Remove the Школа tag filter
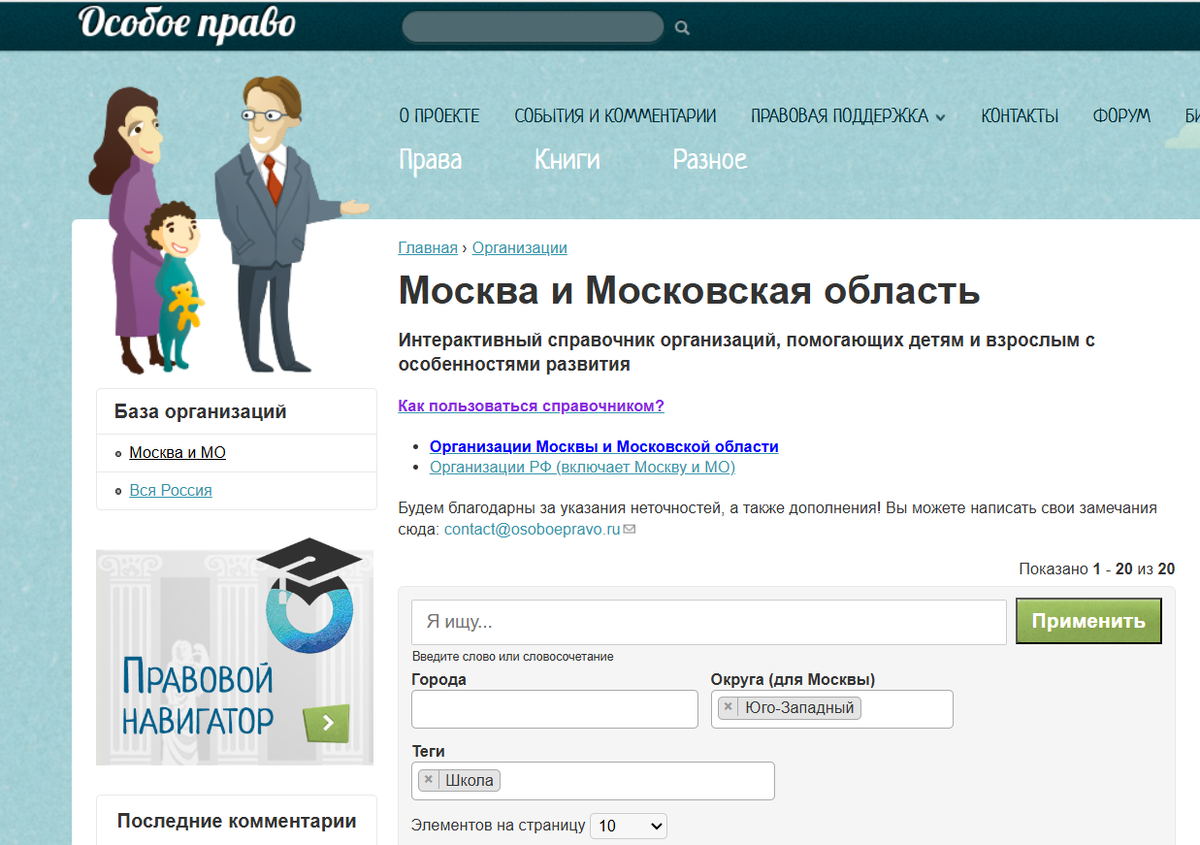 [428, 780]
